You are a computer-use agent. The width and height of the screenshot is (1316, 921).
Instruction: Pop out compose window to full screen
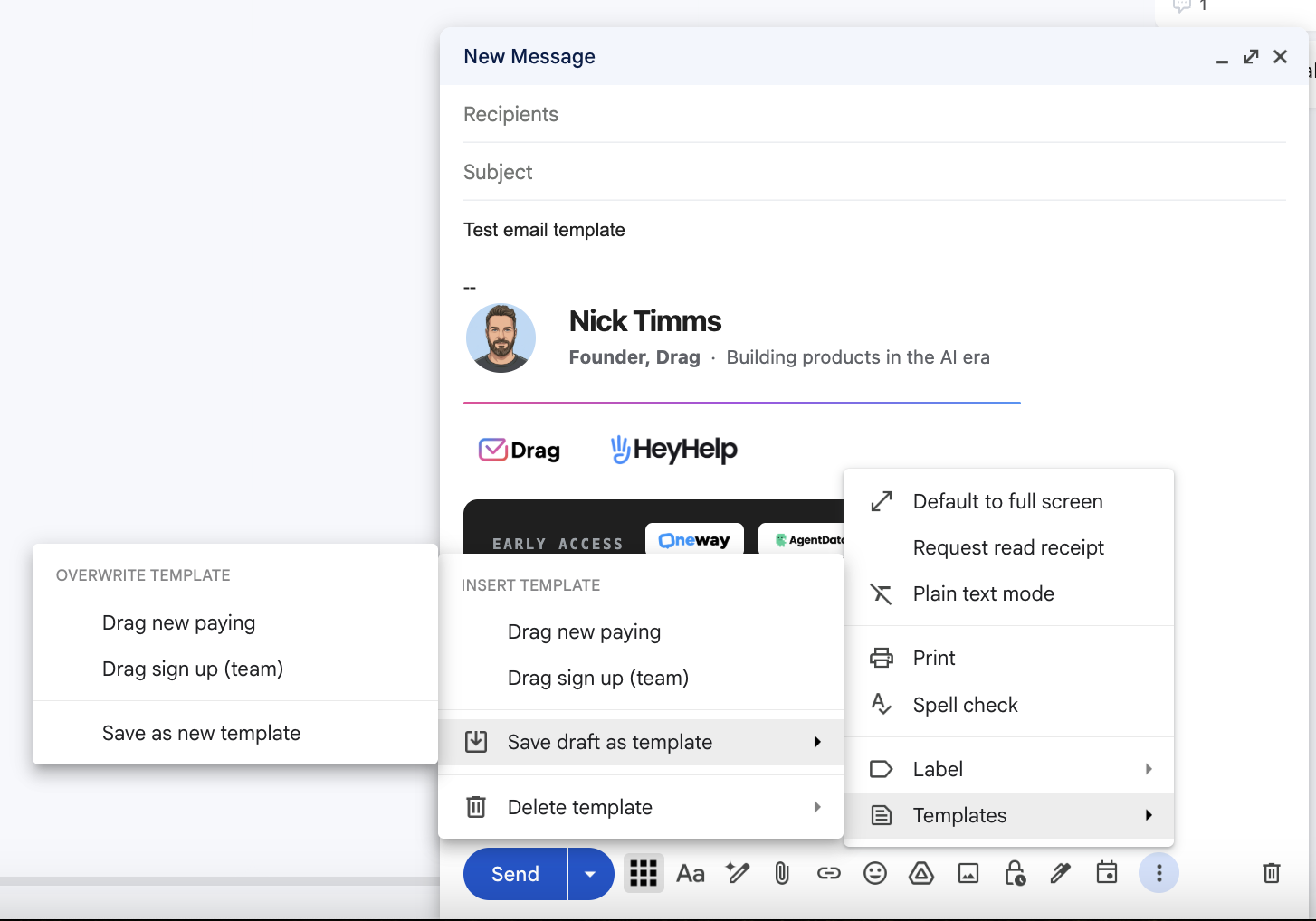pos(1251,56)
